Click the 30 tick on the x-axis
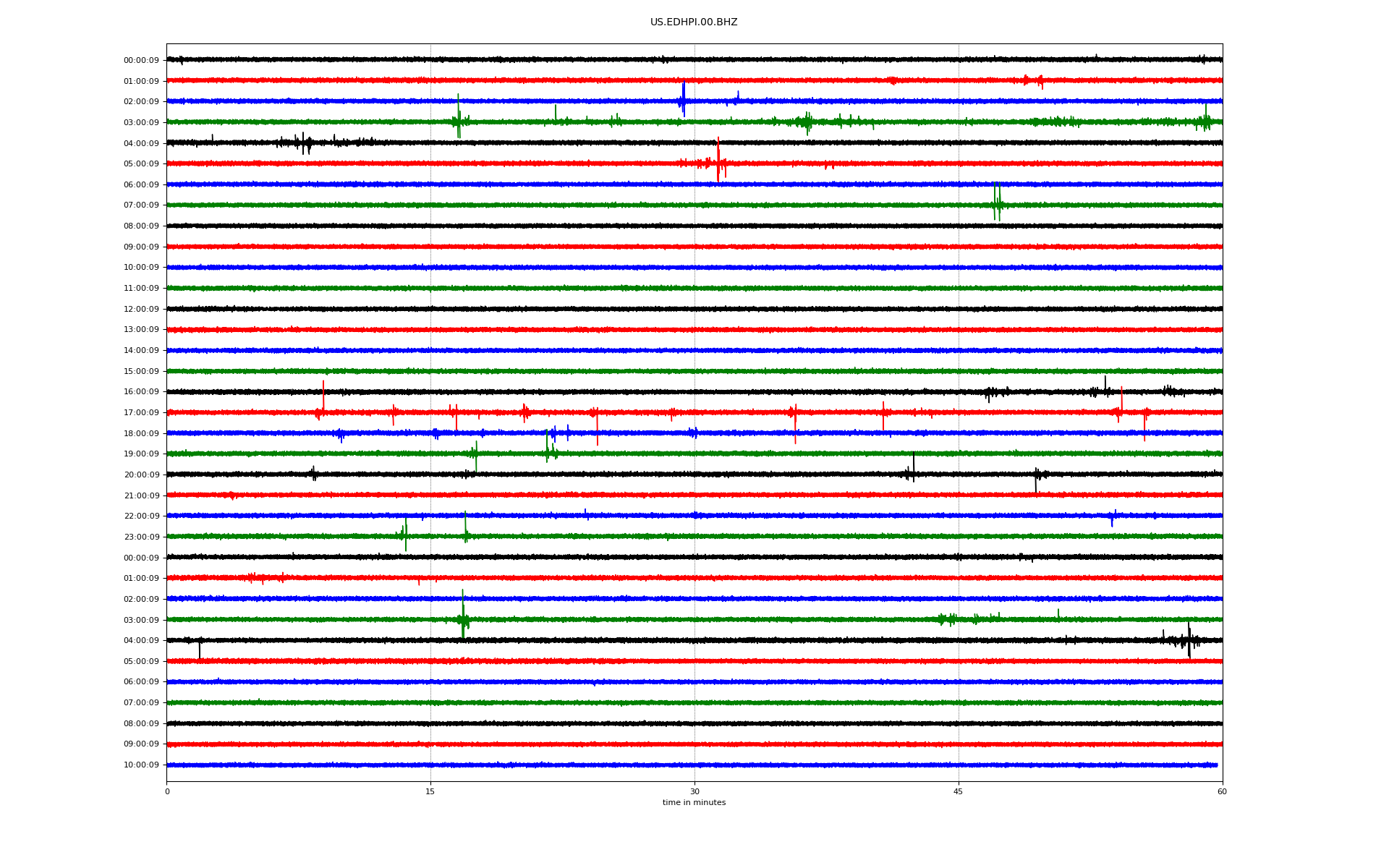The width and height of the screenshot is (1389, 868). click(x=694, y=792)
